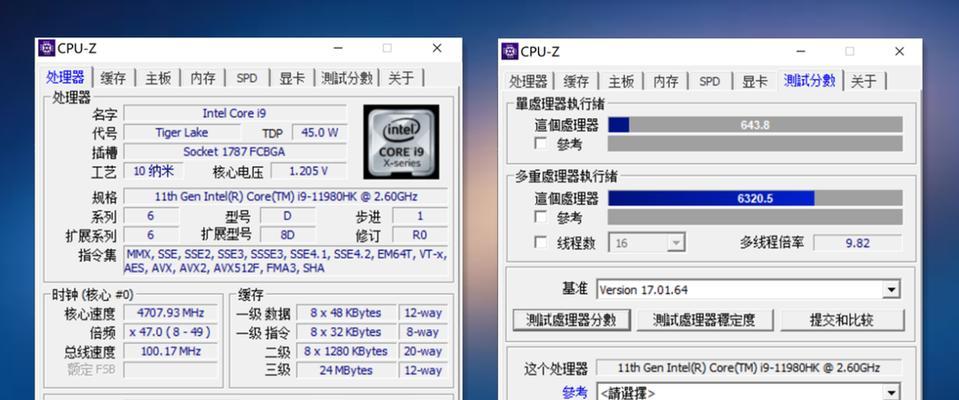Close the left CPU-Z window
959x400 pixels.
(x=437, y=48)
